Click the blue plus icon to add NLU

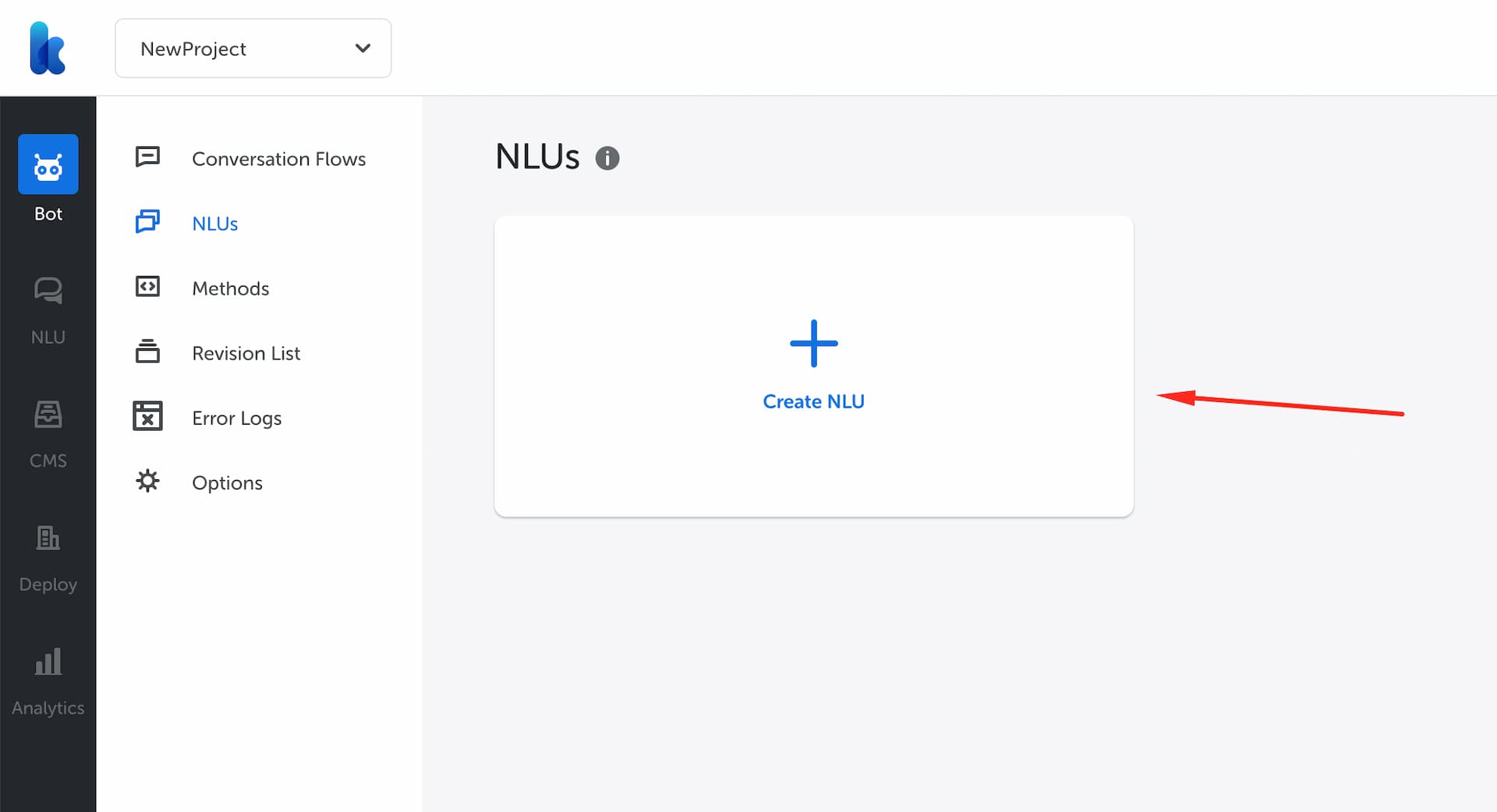tap(813, 343)
